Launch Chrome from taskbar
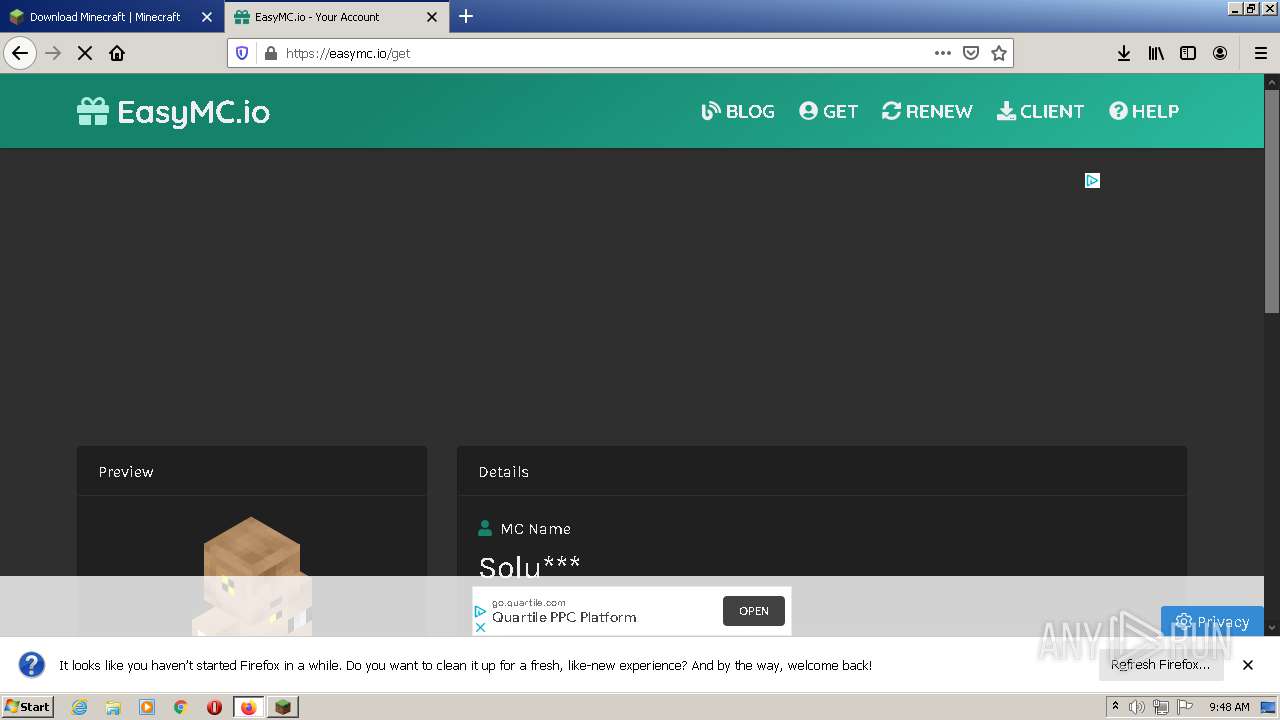 [181, 707]
